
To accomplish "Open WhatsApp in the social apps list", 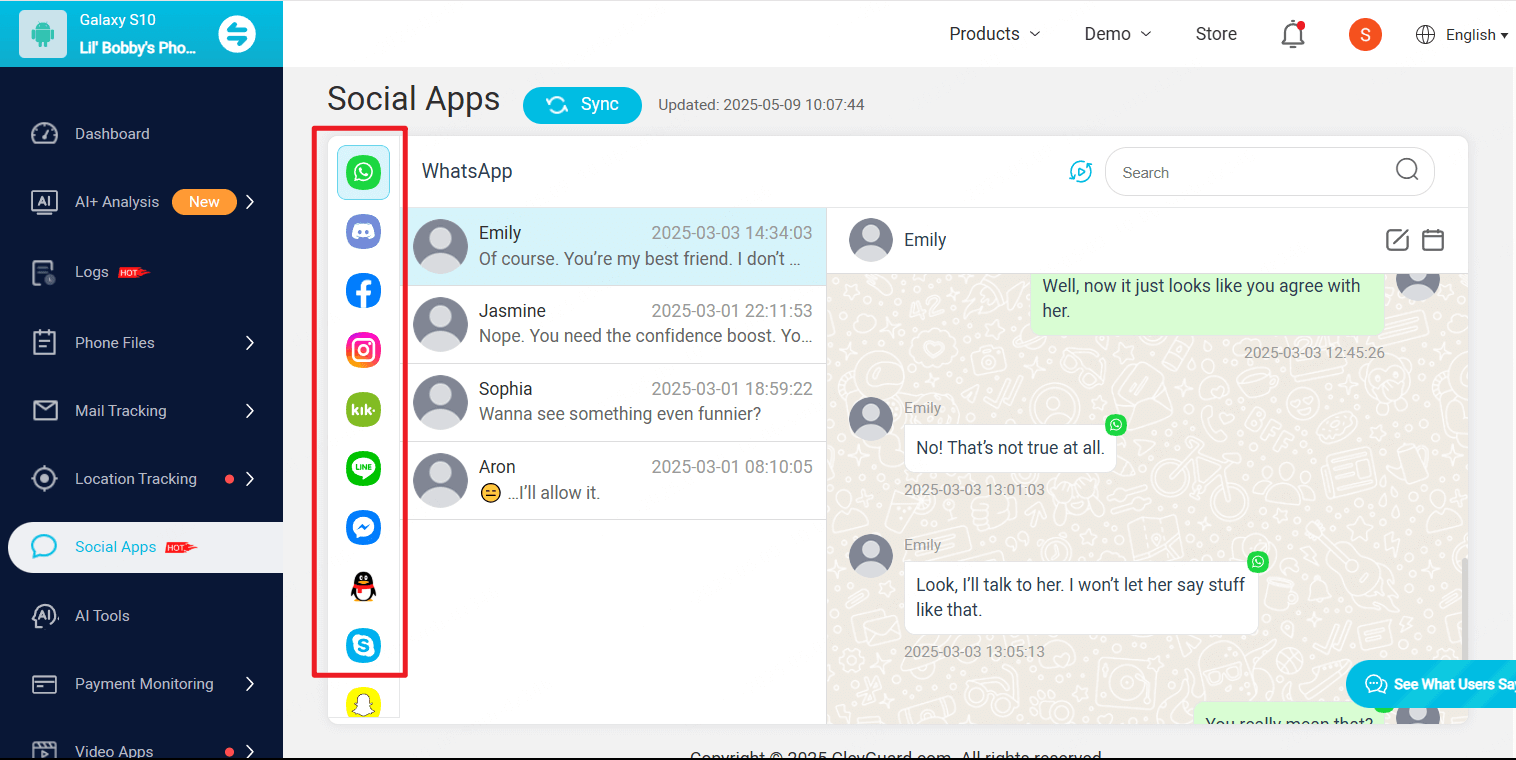I will (x=363, y=172).
